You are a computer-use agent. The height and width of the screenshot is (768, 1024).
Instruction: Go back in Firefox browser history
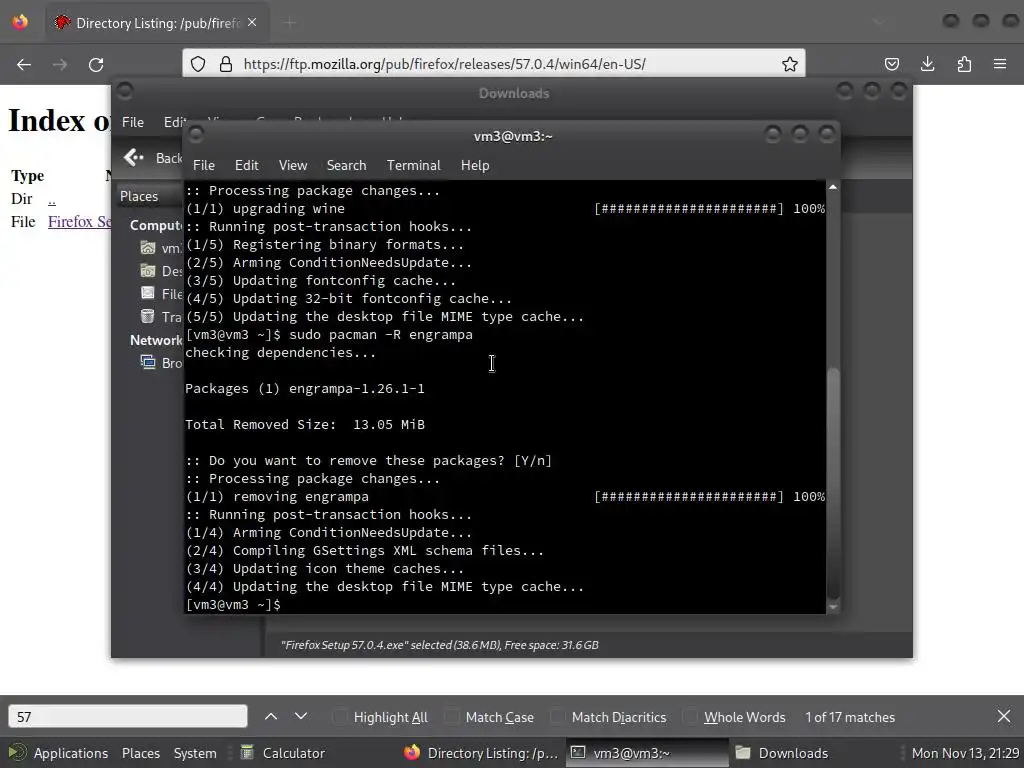click(x=24, y=65)
